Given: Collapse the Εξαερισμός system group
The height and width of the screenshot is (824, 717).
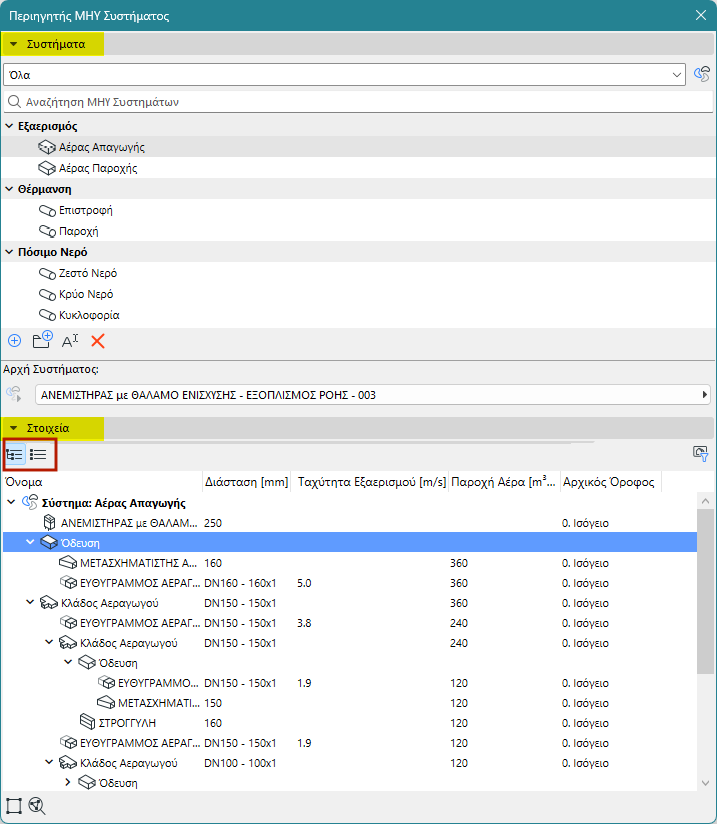Looking at the screenshot, I should [x=9, y=126].
